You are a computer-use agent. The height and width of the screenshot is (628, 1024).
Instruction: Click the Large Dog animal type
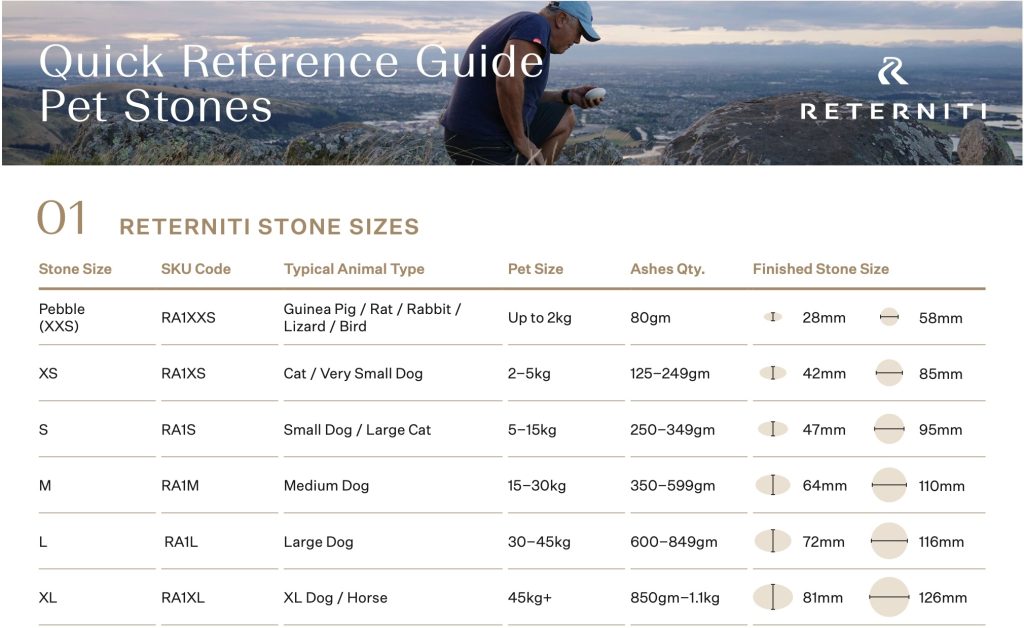pyautogui.click(x=319, y=542)
